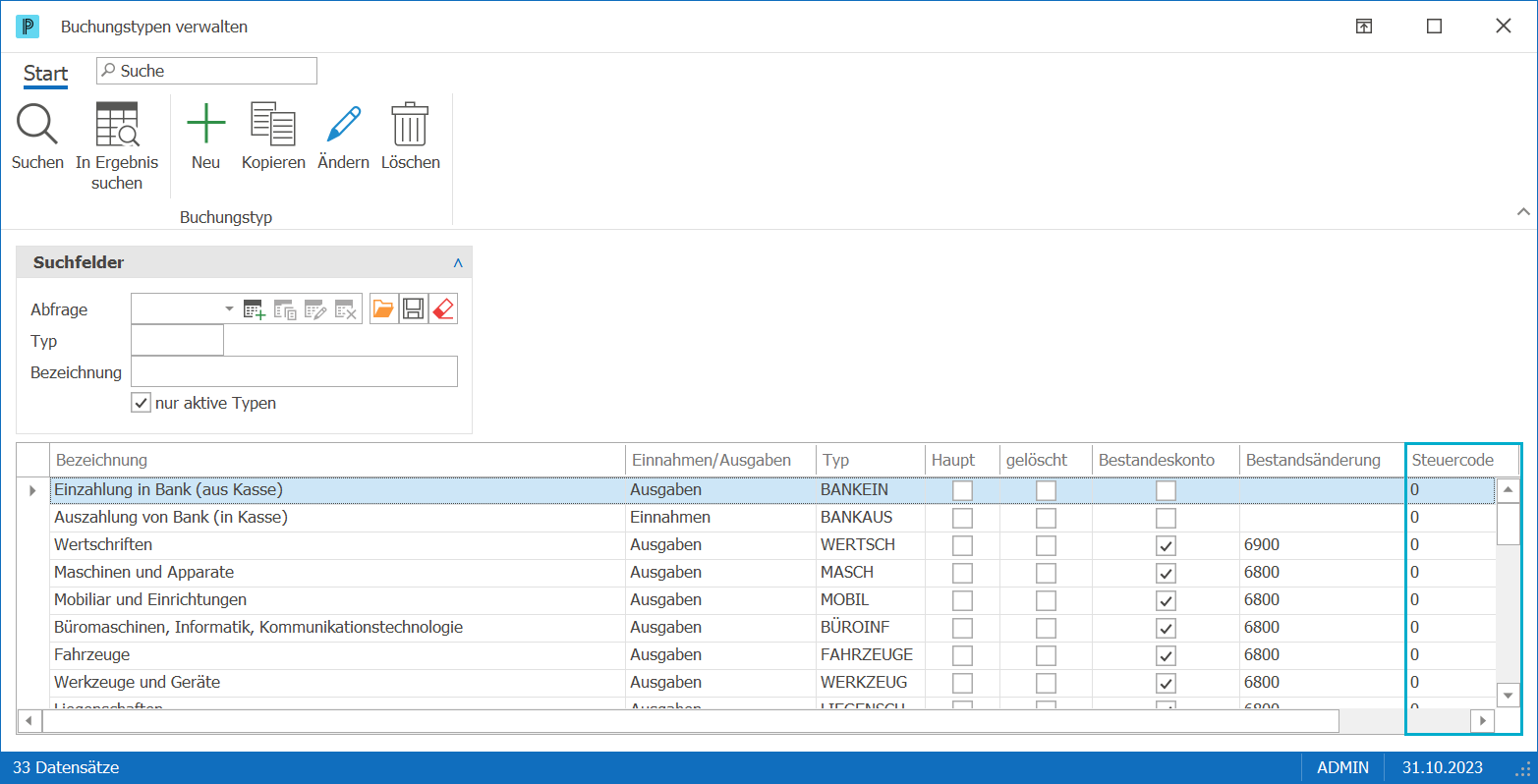Select the BÜROINF cell
The width and height of the screenshot is (1538, 784).
871,628
